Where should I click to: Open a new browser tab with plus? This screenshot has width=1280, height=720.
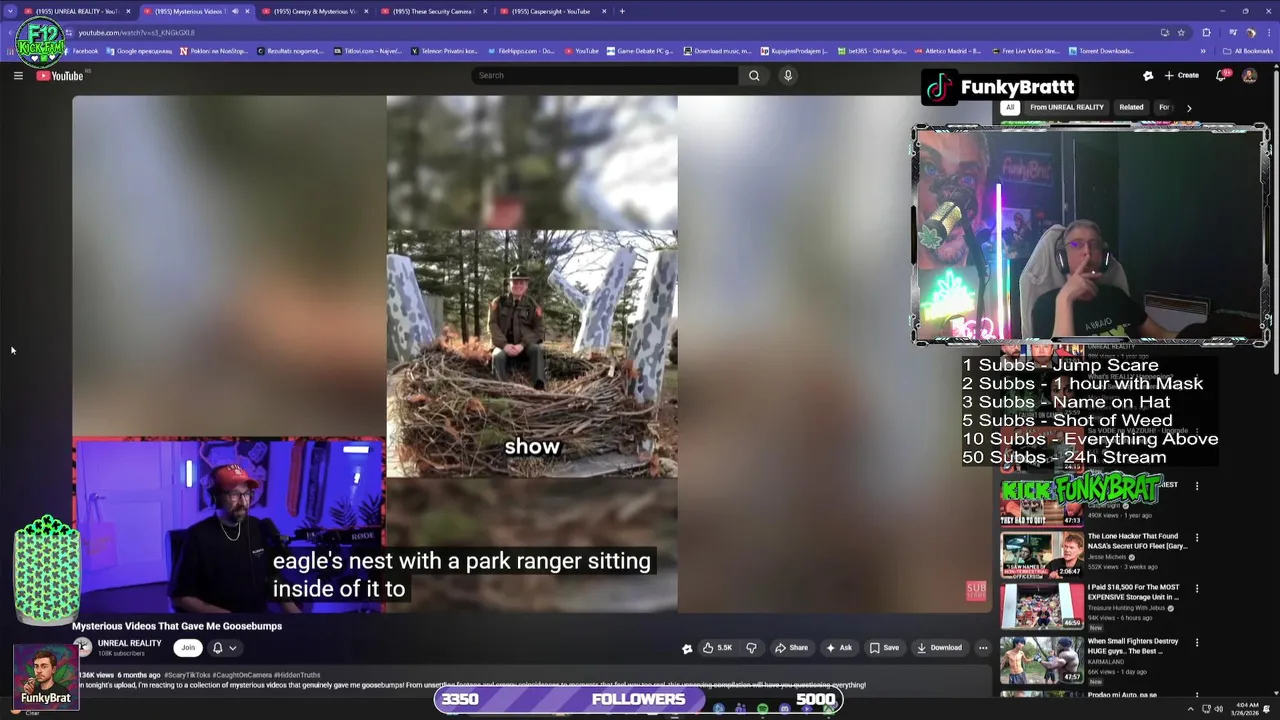(x=622, y=11)
